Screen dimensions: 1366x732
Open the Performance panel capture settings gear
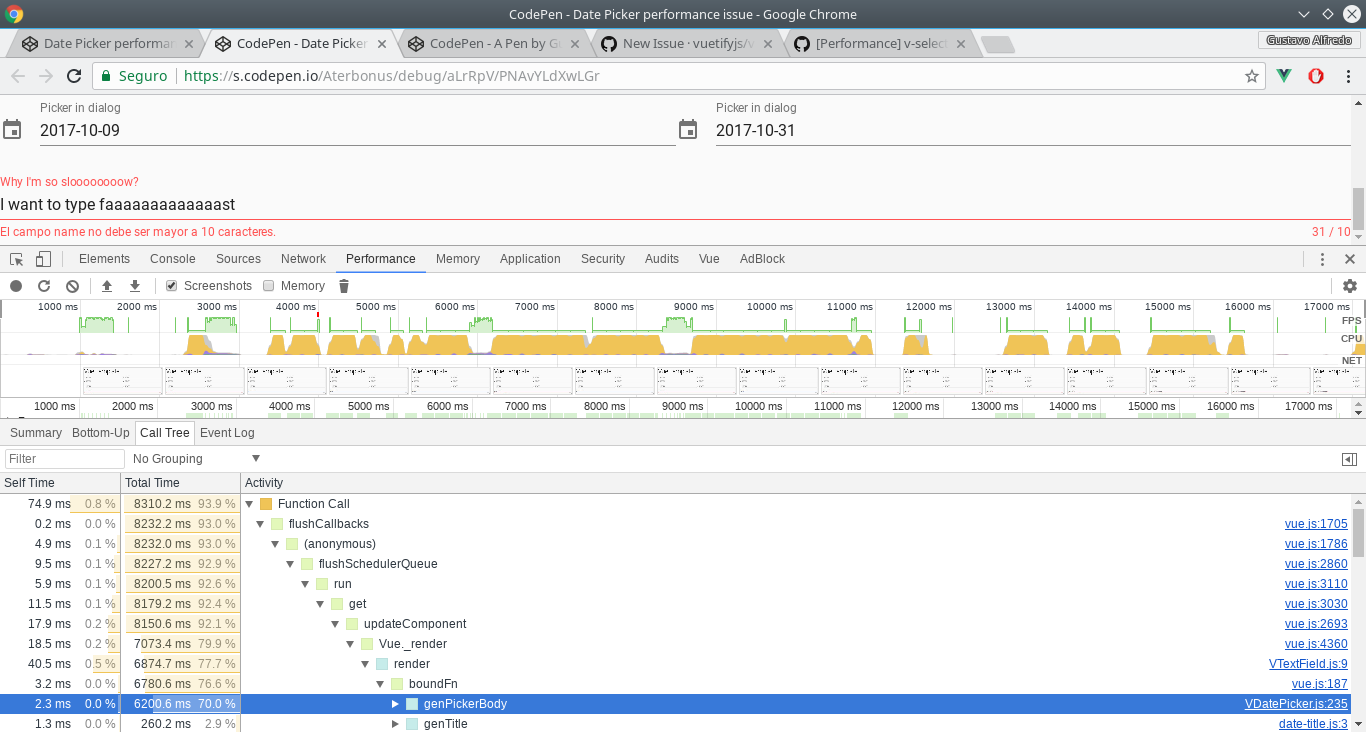[x=1352, y=285]
